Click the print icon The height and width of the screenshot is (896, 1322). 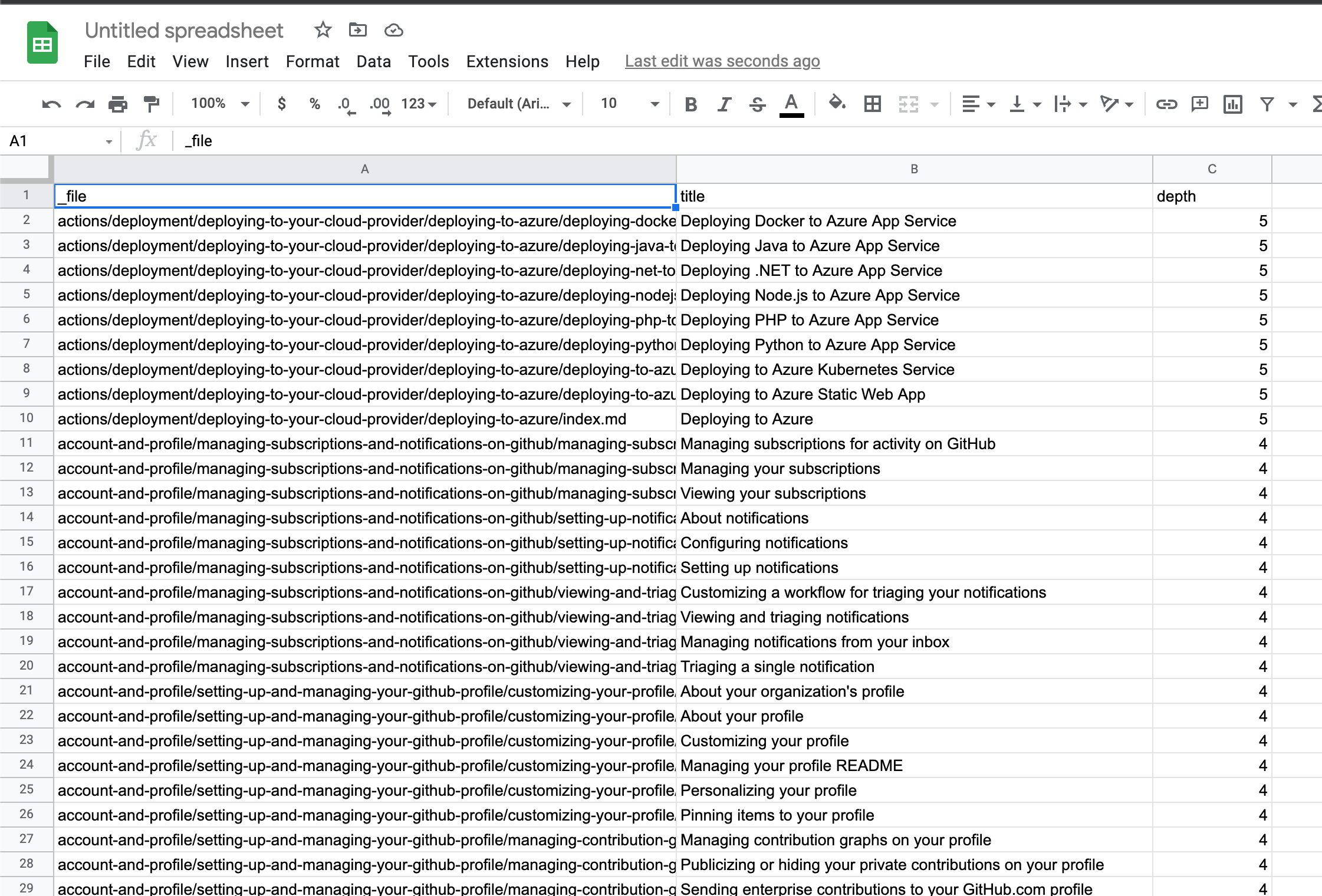118,104
